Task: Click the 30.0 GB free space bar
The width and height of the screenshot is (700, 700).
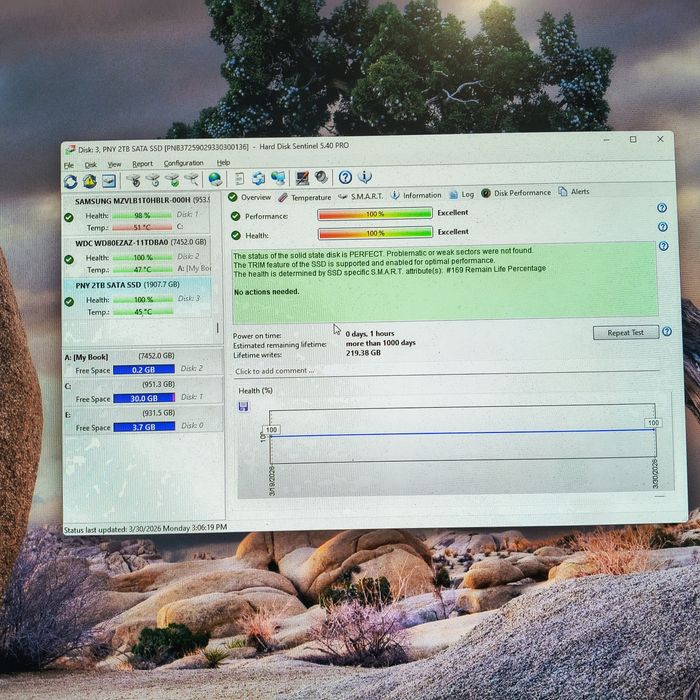Action: click(x=144, y=398)
